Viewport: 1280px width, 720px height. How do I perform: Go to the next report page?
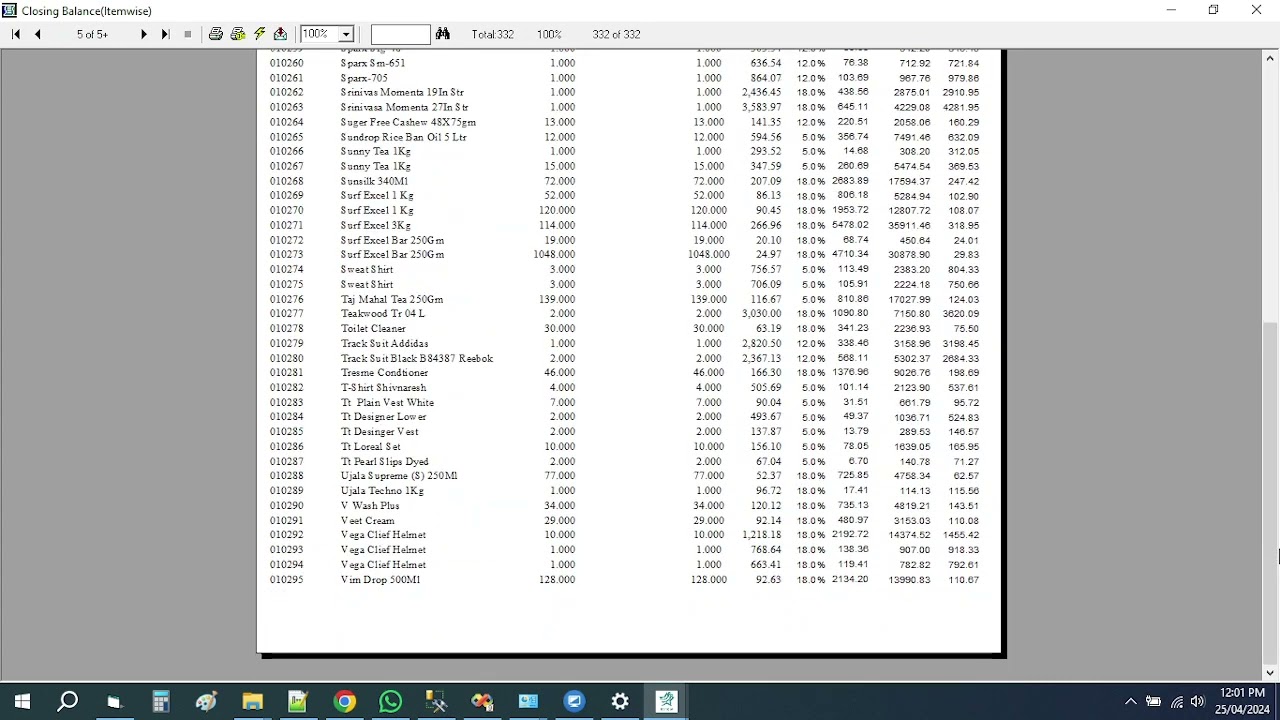(x=144, y=34)
